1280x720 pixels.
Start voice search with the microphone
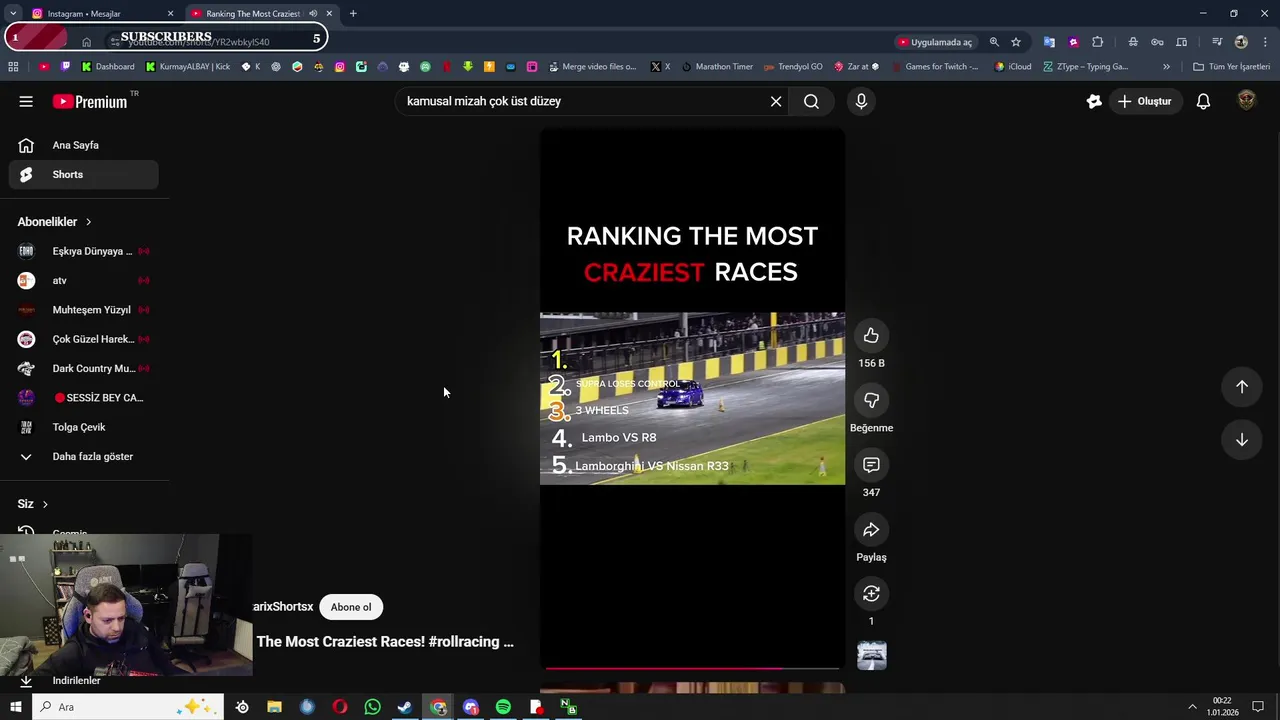[861, 101]
